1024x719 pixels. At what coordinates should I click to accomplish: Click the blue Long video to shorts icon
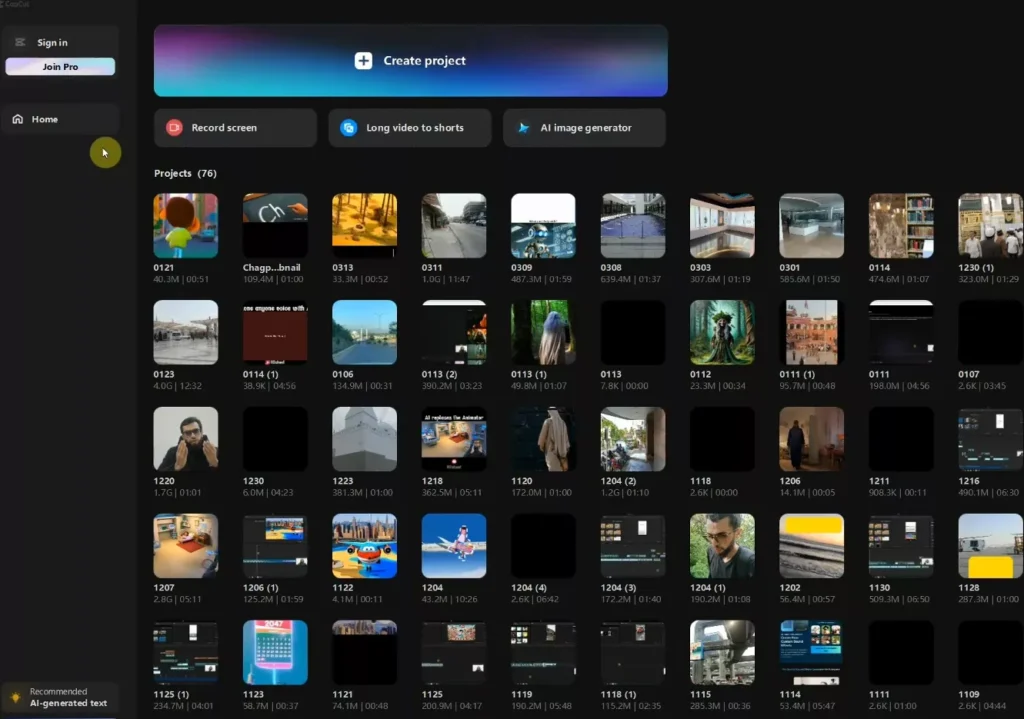(348, 128)
